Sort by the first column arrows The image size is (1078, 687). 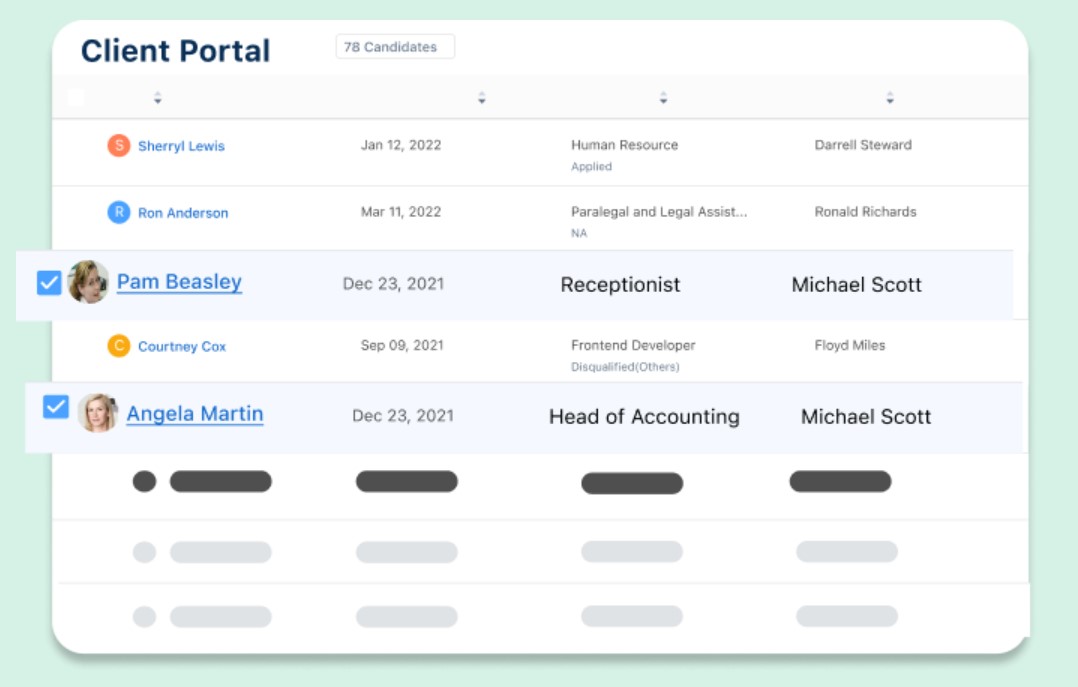point(158,98)
